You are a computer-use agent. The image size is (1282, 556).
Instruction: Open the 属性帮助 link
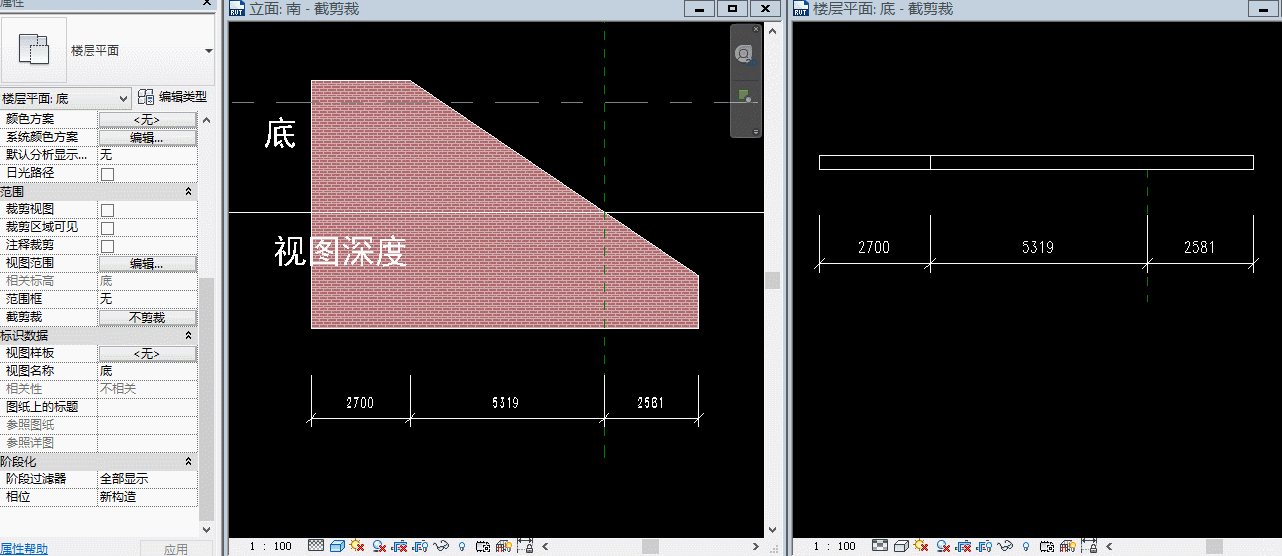coord(24,549)
